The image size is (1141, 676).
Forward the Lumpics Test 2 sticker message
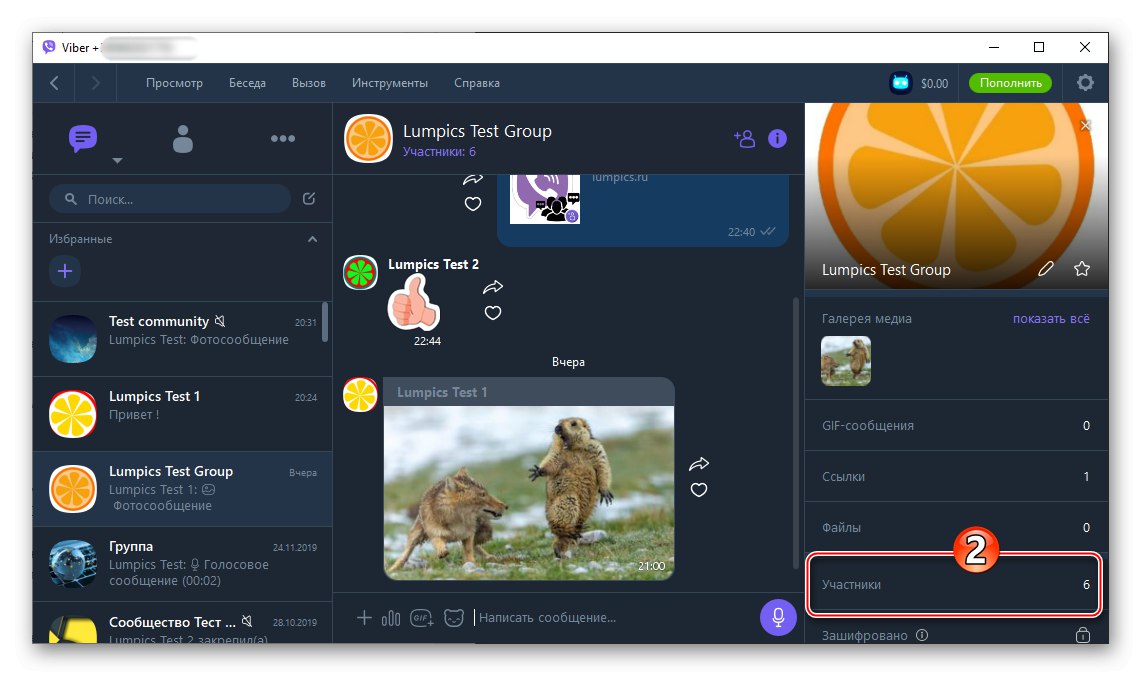pos(493,287)
